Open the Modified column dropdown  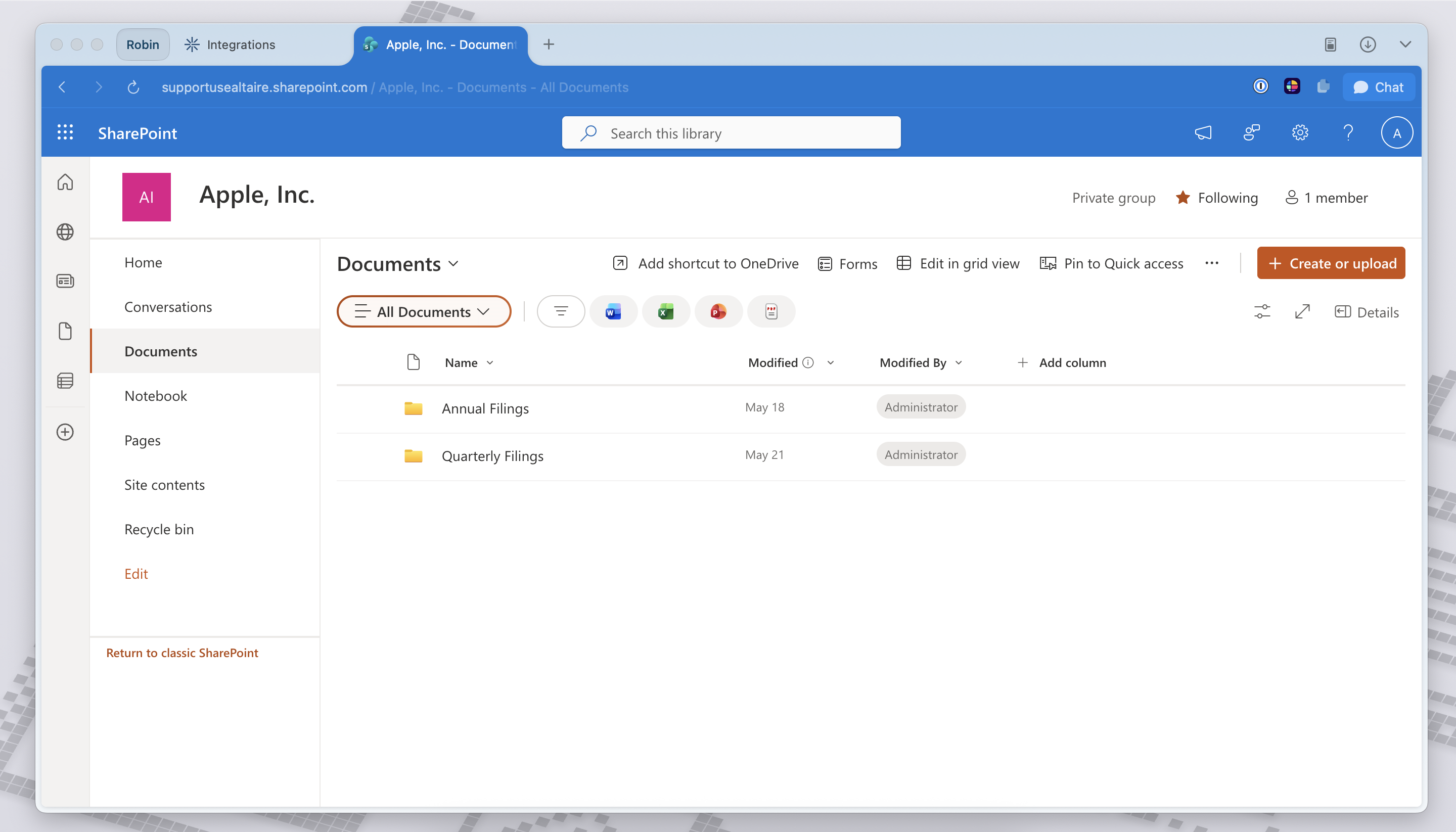click(830, 363)
